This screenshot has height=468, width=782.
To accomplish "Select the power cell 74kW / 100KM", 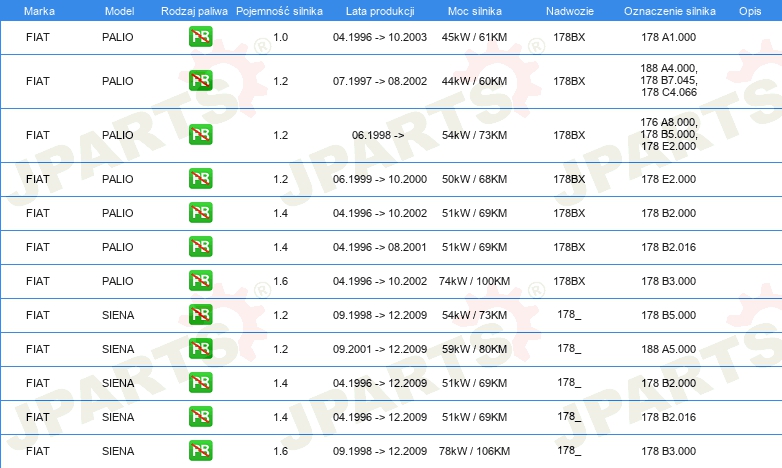I will pyautogui.click(x=474, y=281).
